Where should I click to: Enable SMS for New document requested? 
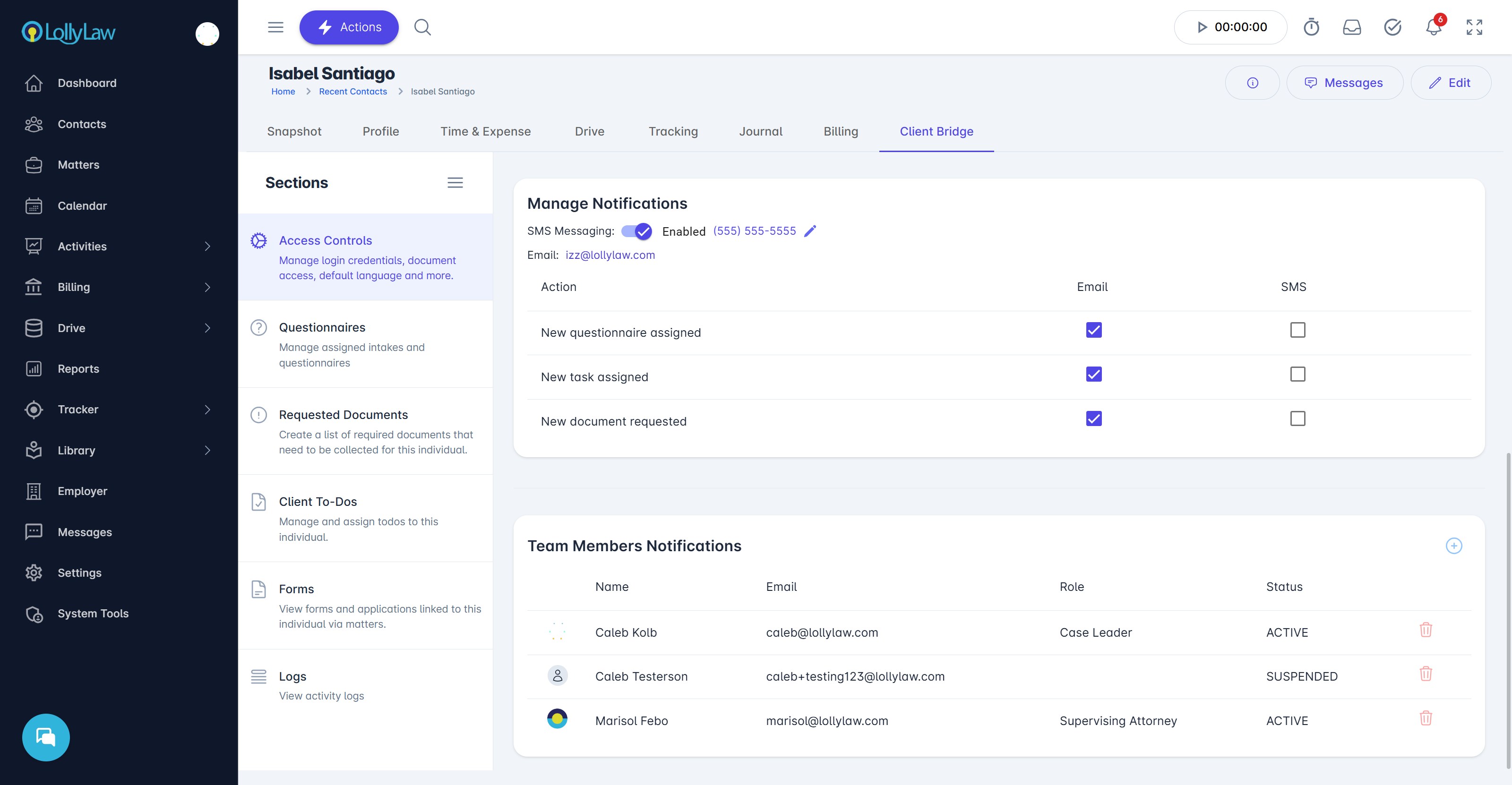pyautogui.click(x=1297, y=419)
